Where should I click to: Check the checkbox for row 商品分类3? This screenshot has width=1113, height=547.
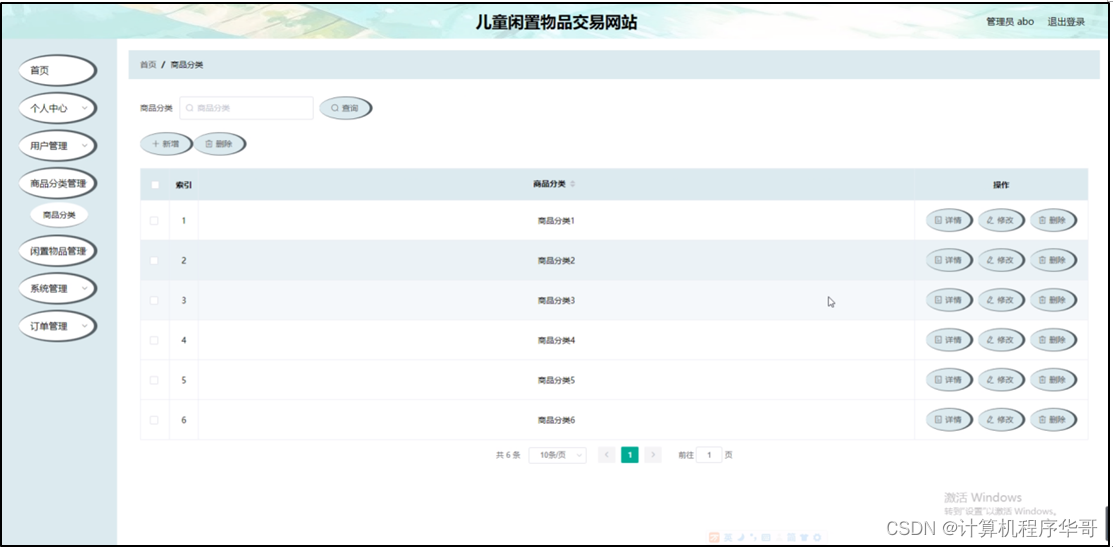point(154,300)
